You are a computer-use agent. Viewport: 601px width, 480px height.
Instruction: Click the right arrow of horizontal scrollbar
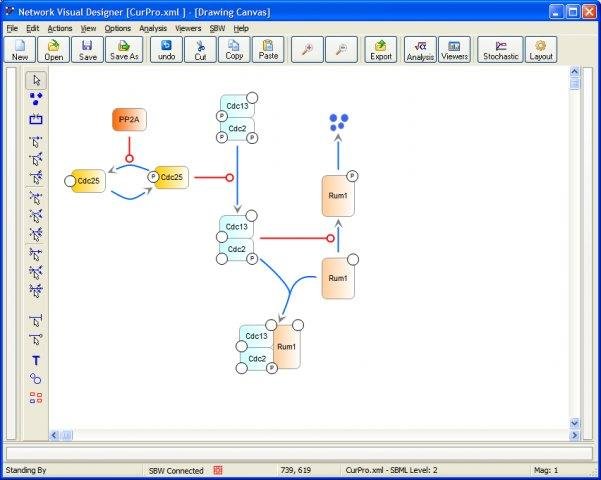click(x=575, y=435)
